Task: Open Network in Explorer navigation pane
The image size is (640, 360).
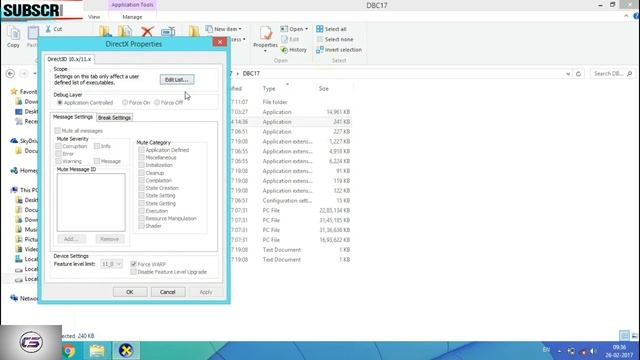Action: pos(24,298)
